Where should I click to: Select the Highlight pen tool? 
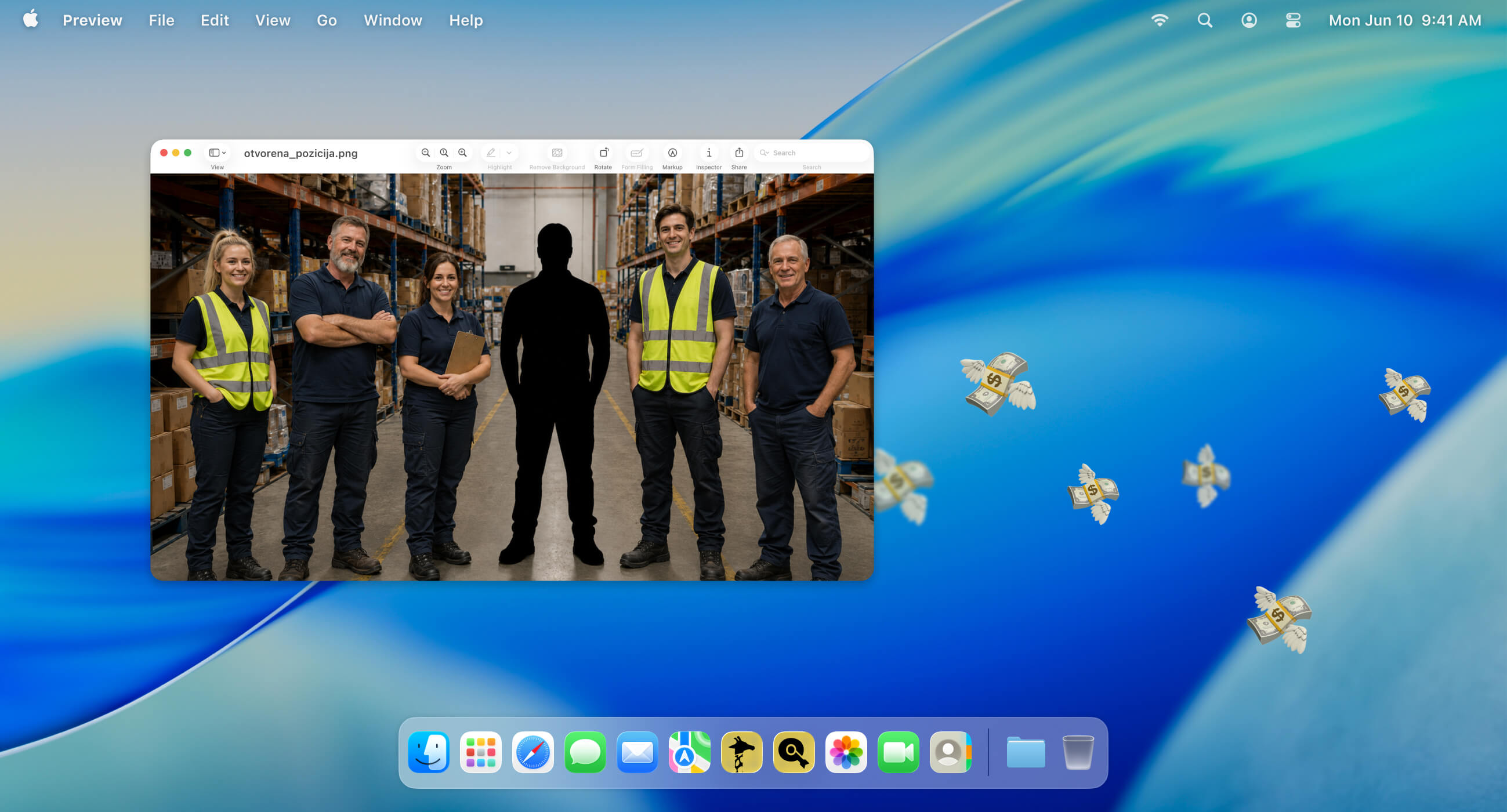click(491, 153)
